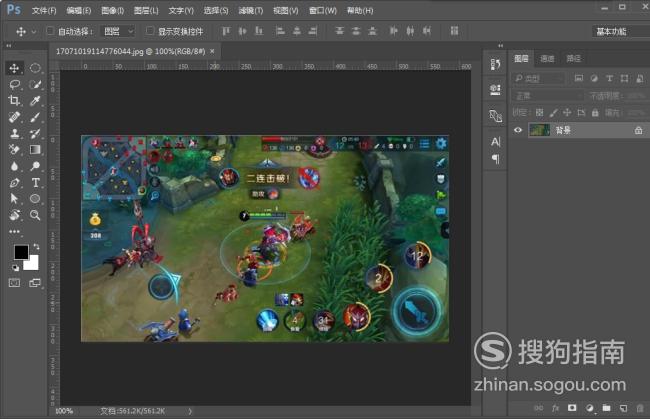650x419 pixels.
Task: Enable Show Transform Controls checkbox
Action: coord(150,31)
